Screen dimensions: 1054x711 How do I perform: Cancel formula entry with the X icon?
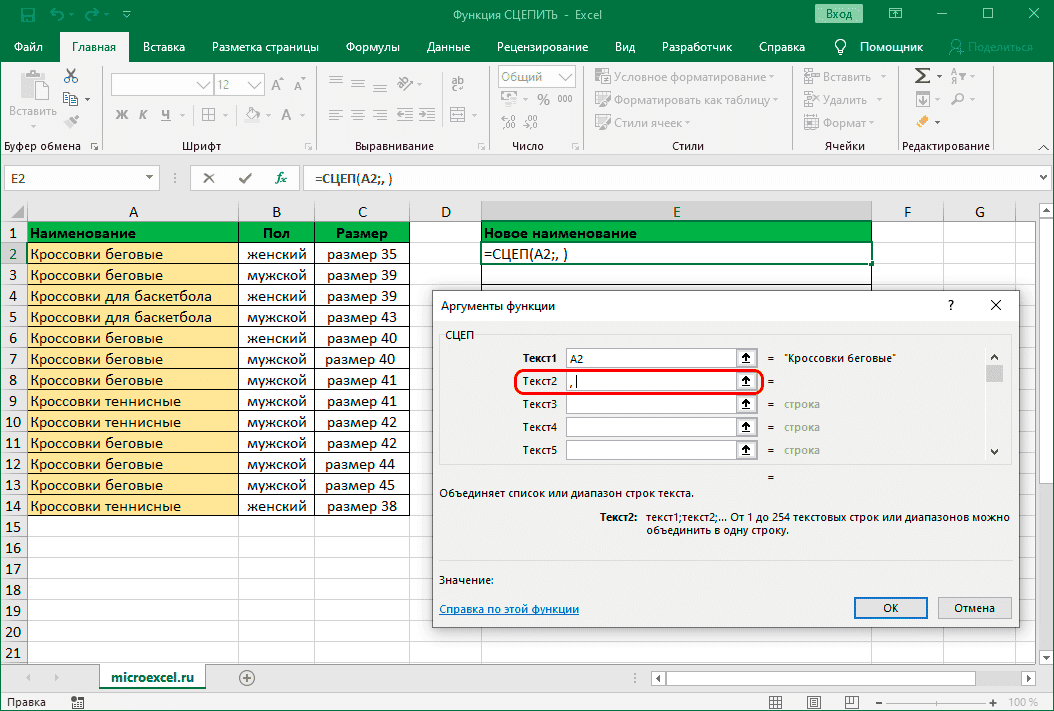(209, 178)
